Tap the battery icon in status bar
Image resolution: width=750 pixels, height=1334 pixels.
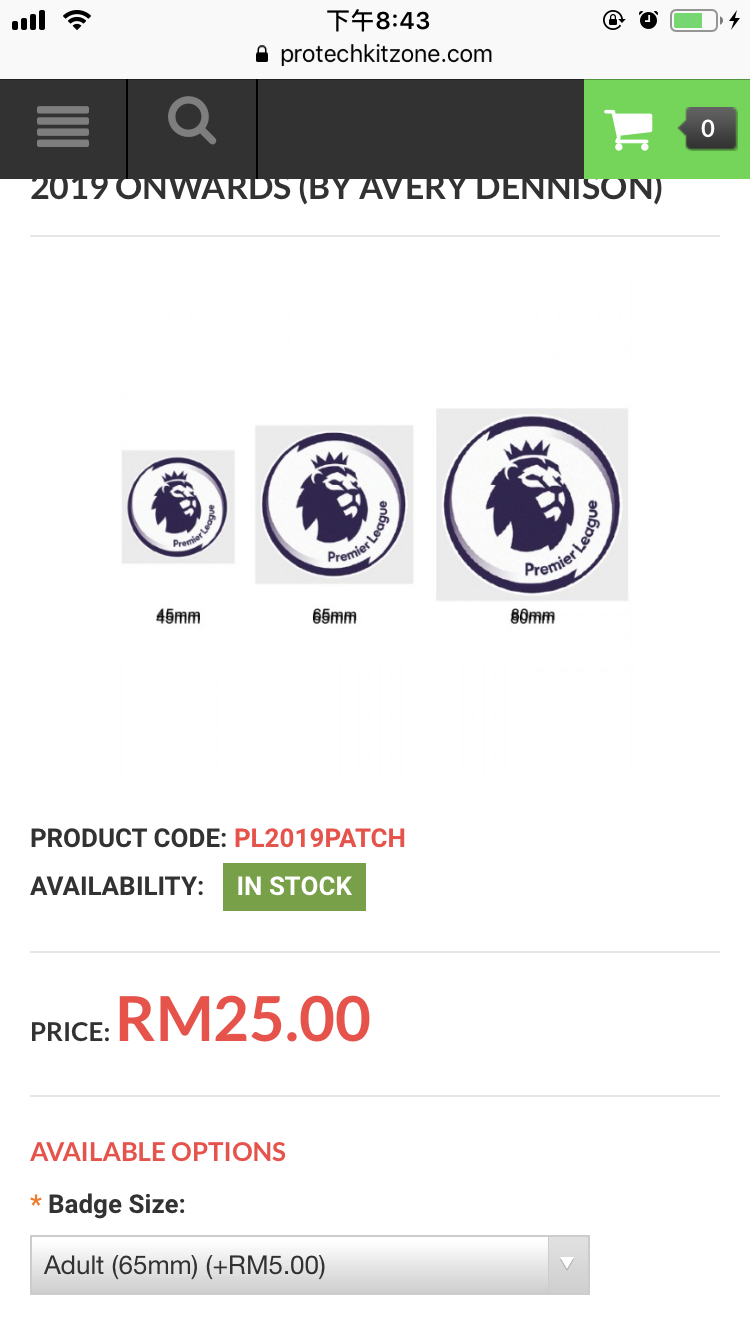point(696,20)
